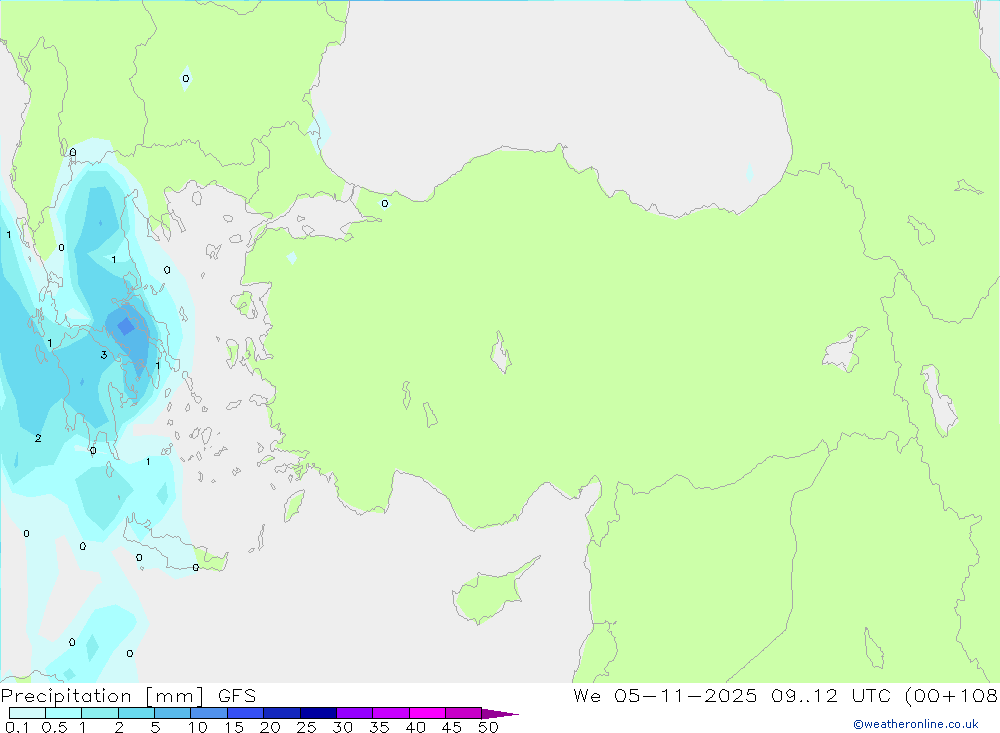Screen dimensions: 1000x733
Task: Click the legend label '0.5'
Action: pyautogui.click(x=54, y=727)
